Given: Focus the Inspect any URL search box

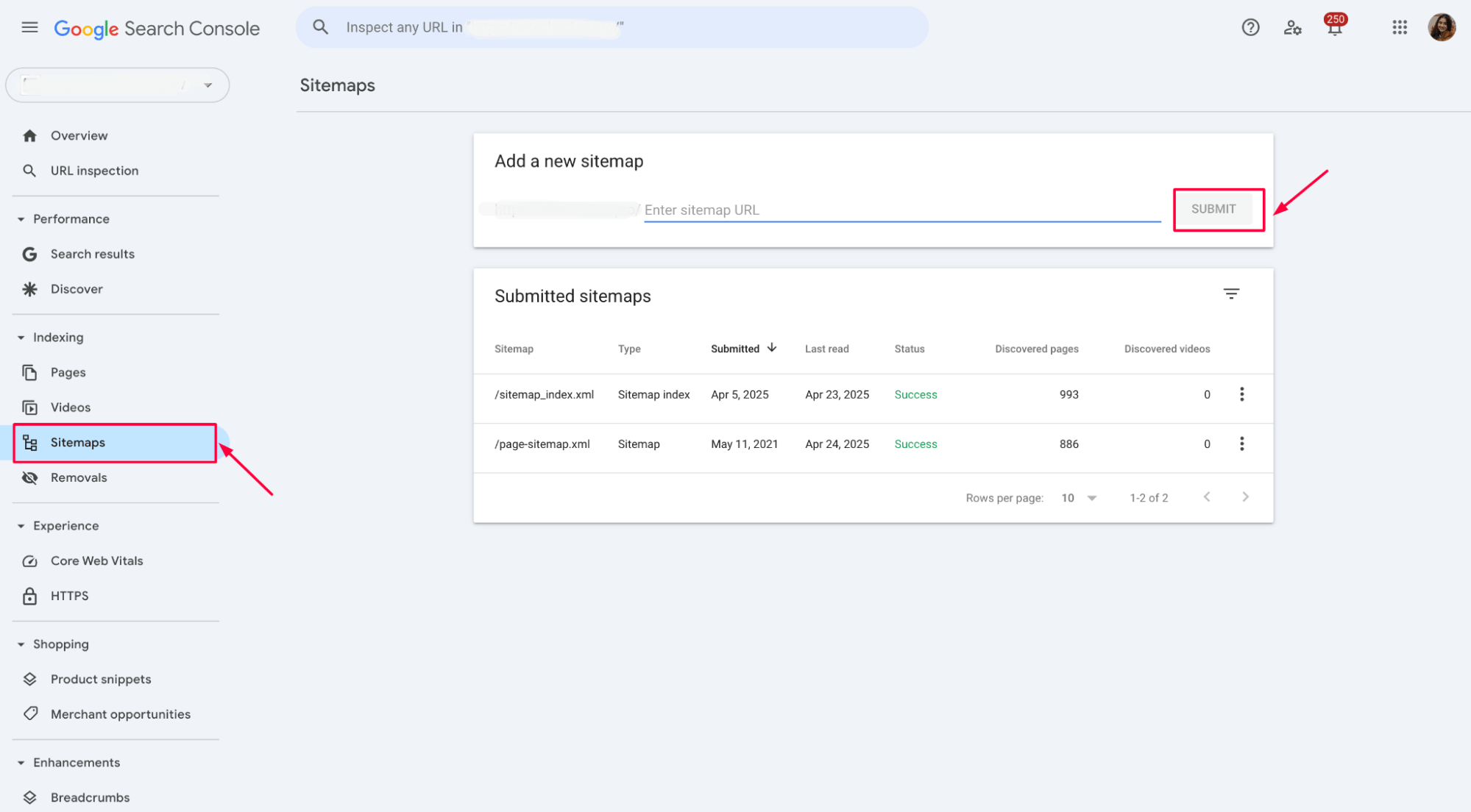Looking at the screenshot, I should pyautogui.click(x=612, y=27).
